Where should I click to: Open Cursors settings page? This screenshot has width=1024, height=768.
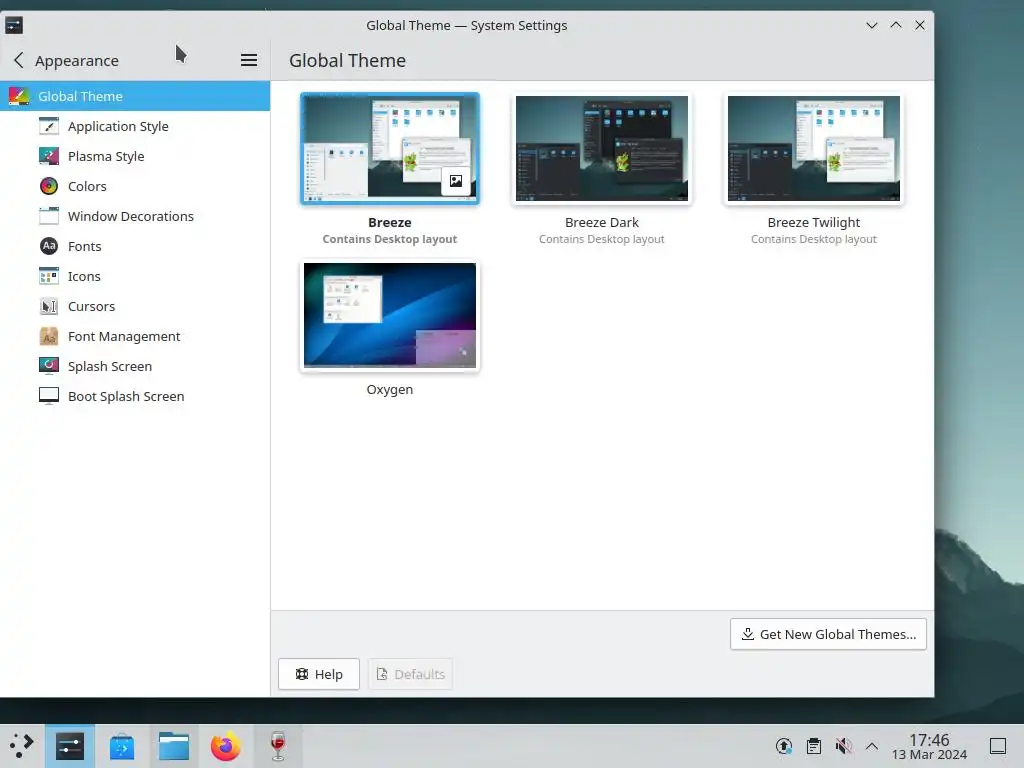click(135, 306)
